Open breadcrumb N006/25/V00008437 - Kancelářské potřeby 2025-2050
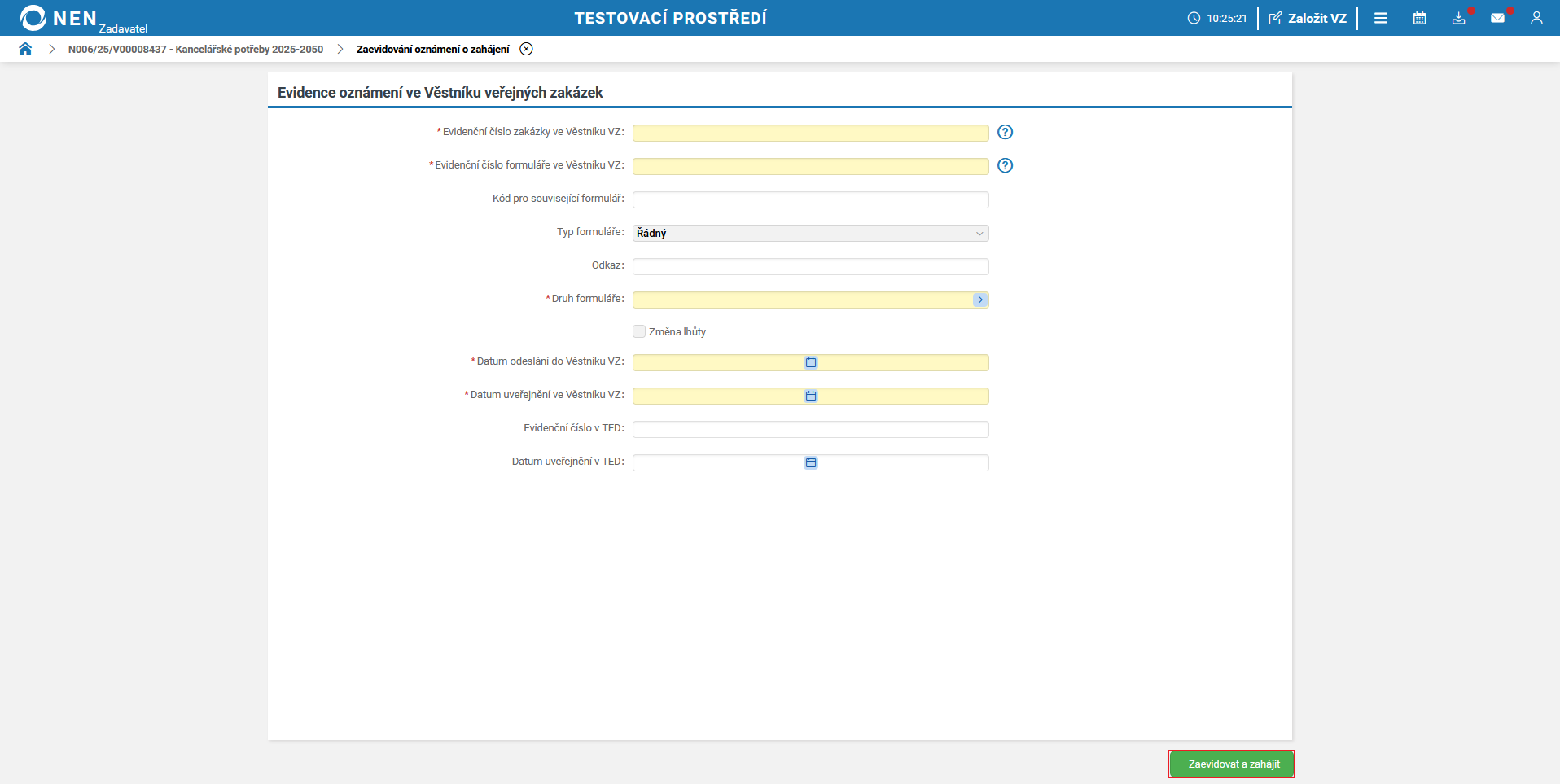1560x784 pixels. pyautogui.click(x=195, y=49)
